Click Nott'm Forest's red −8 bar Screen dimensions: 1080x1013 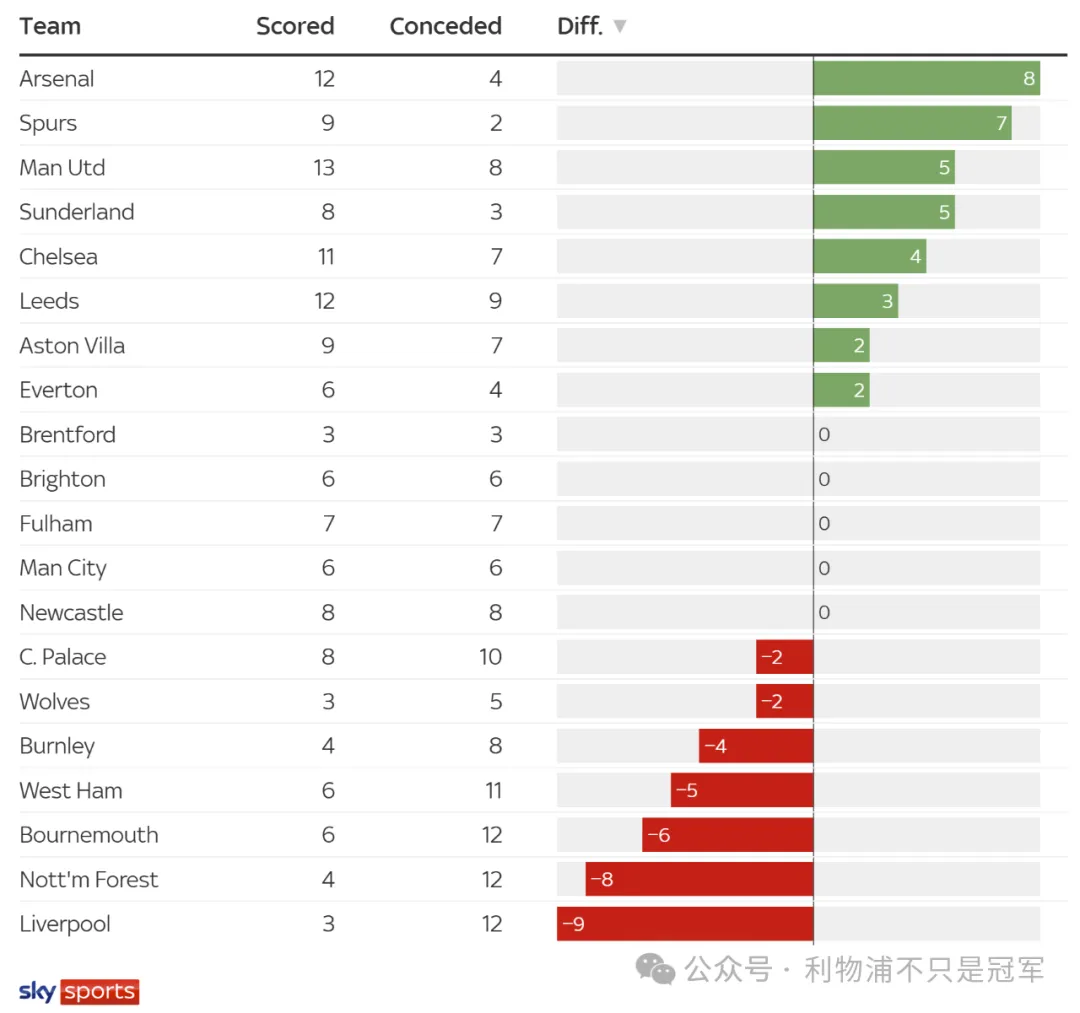(x=699, y=880)
